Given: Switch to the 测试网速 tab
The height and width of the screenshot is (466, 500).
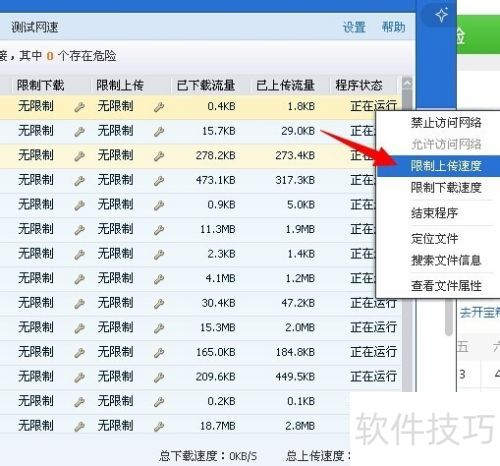Looking at the screenshot, I should 35,27.
